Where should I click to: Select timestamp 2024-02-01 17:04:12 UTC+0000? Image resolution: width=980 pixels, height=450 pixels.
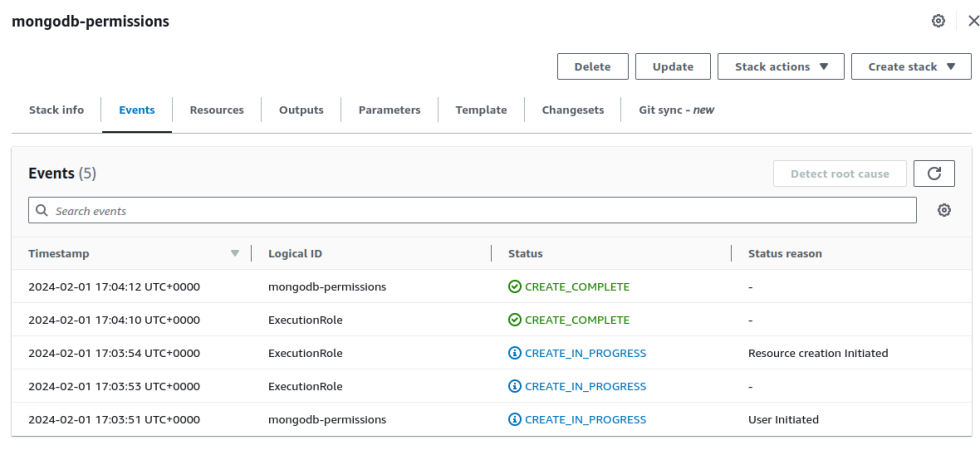[114, 287]
